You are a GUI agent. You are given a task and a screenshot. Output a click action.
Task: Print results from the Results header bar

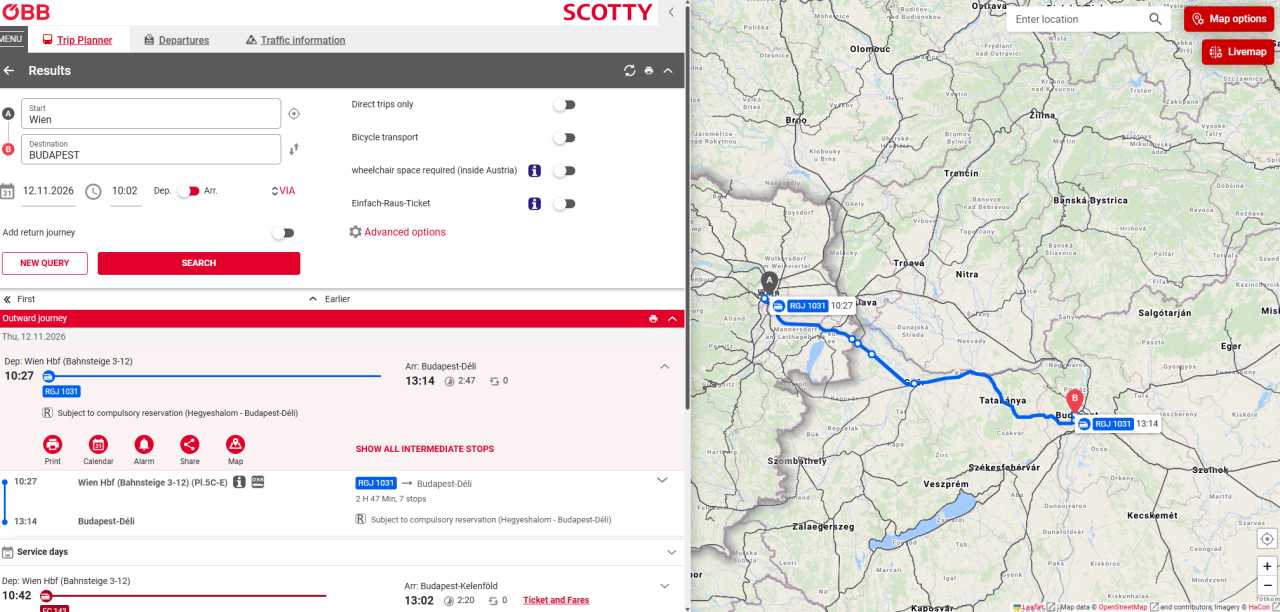coord(649,71)
